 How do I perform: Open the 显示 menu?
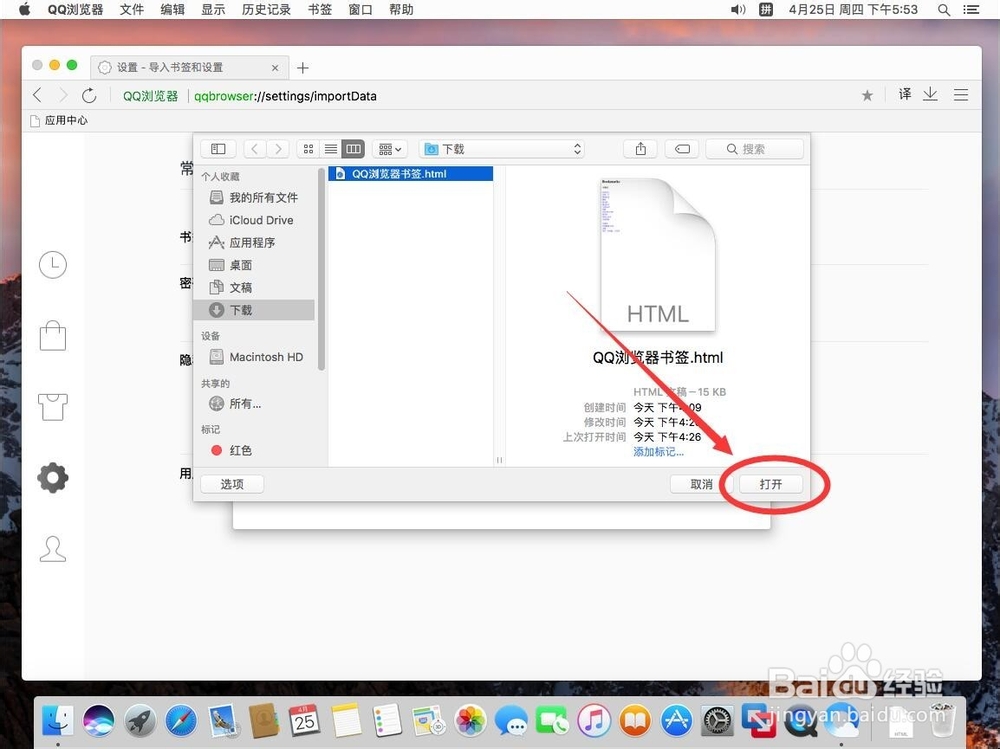[x=213, y=10]
